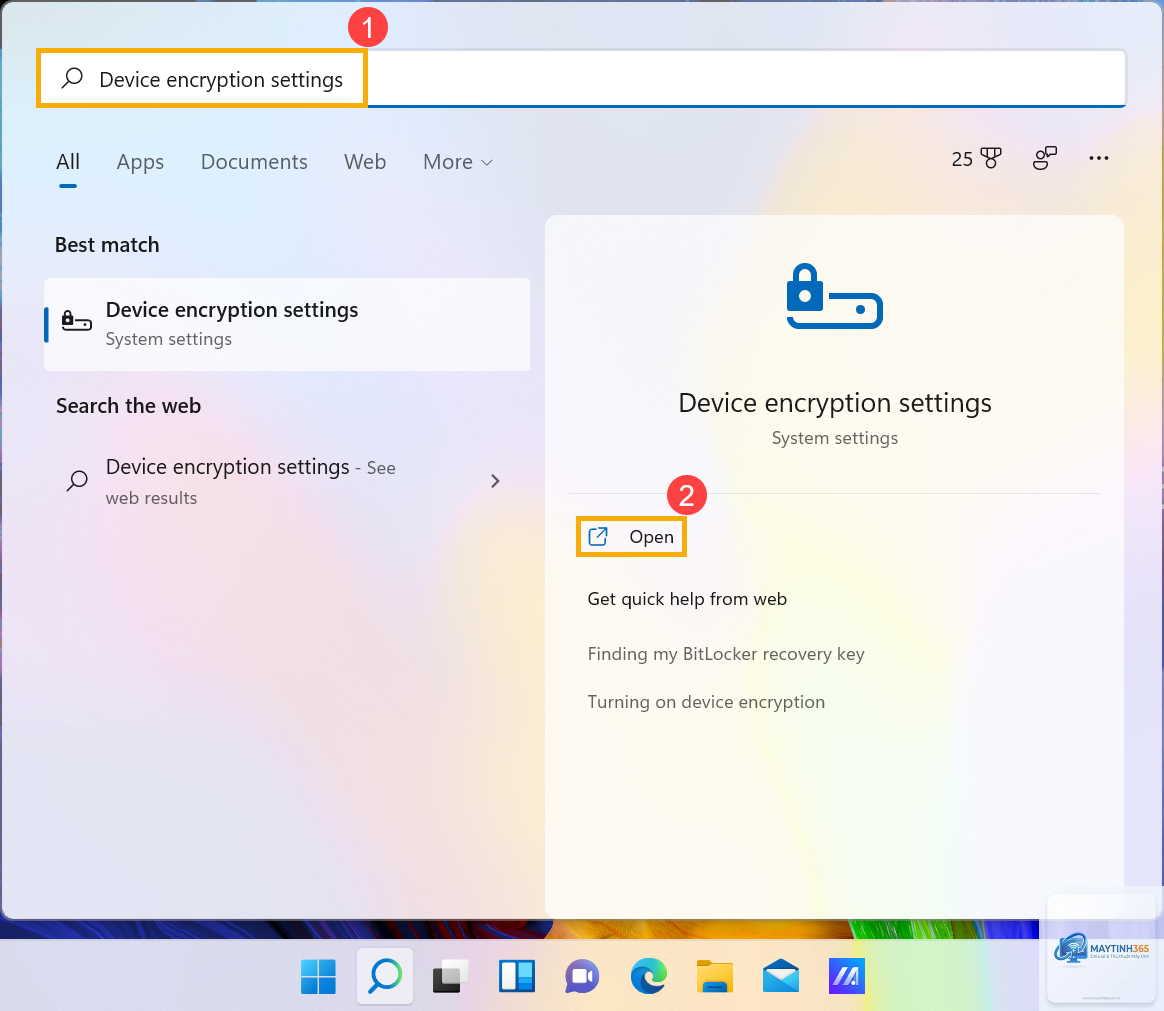Select the All tab
Screen dimensions: 1164x1011
pyautogui.click(x=68, y=162)
